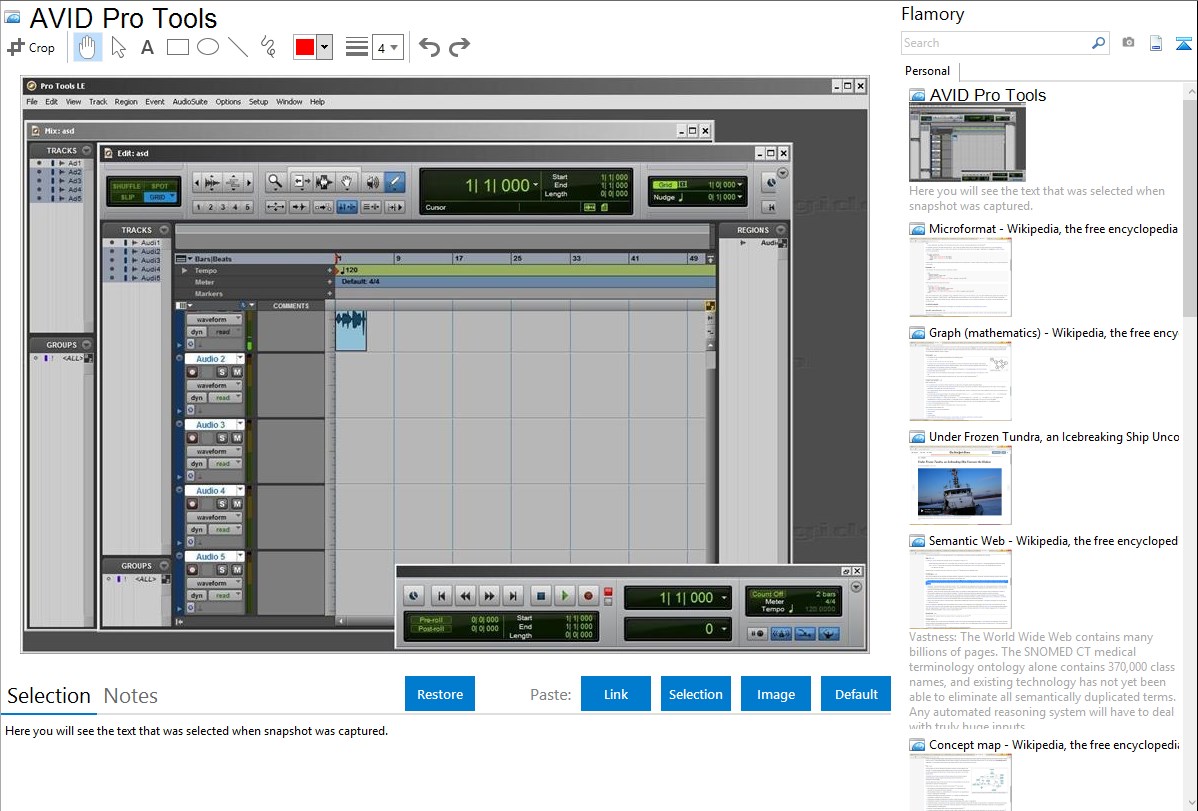This screenshot has width=1198, height=811.
Task: Select the hand pan tool in Flamory toolbar
Action: pyautogui.click(x=87, y=47)
